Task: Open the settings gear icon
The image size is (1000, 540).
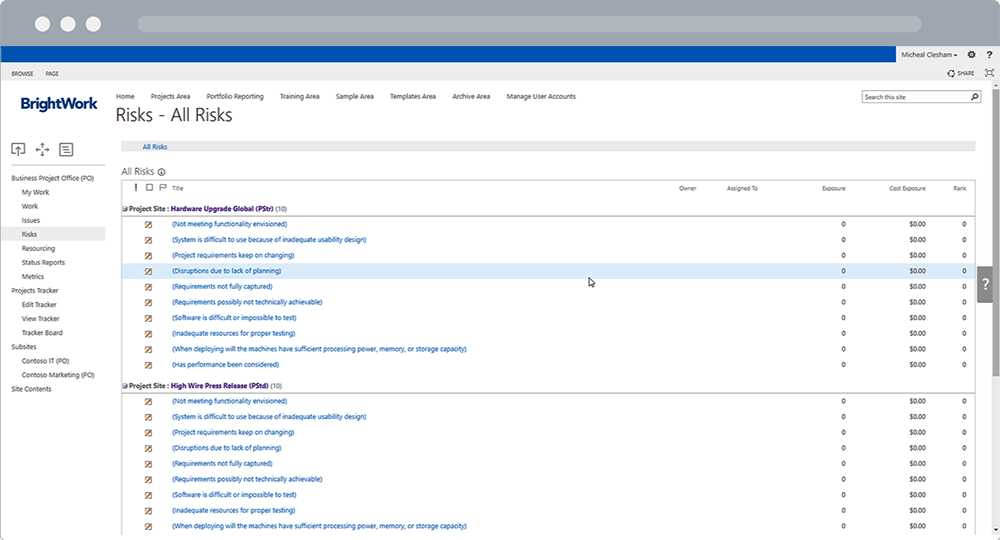Action: [x=971, y=55]
